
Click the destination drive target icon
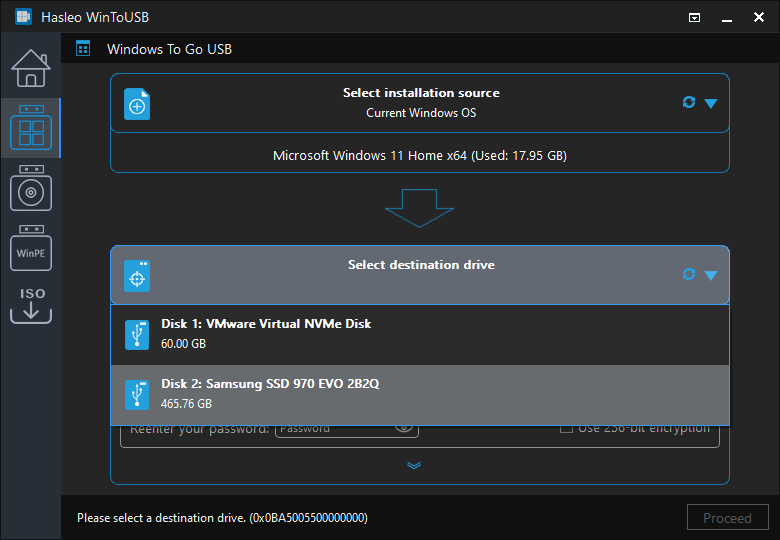(137, 275)
